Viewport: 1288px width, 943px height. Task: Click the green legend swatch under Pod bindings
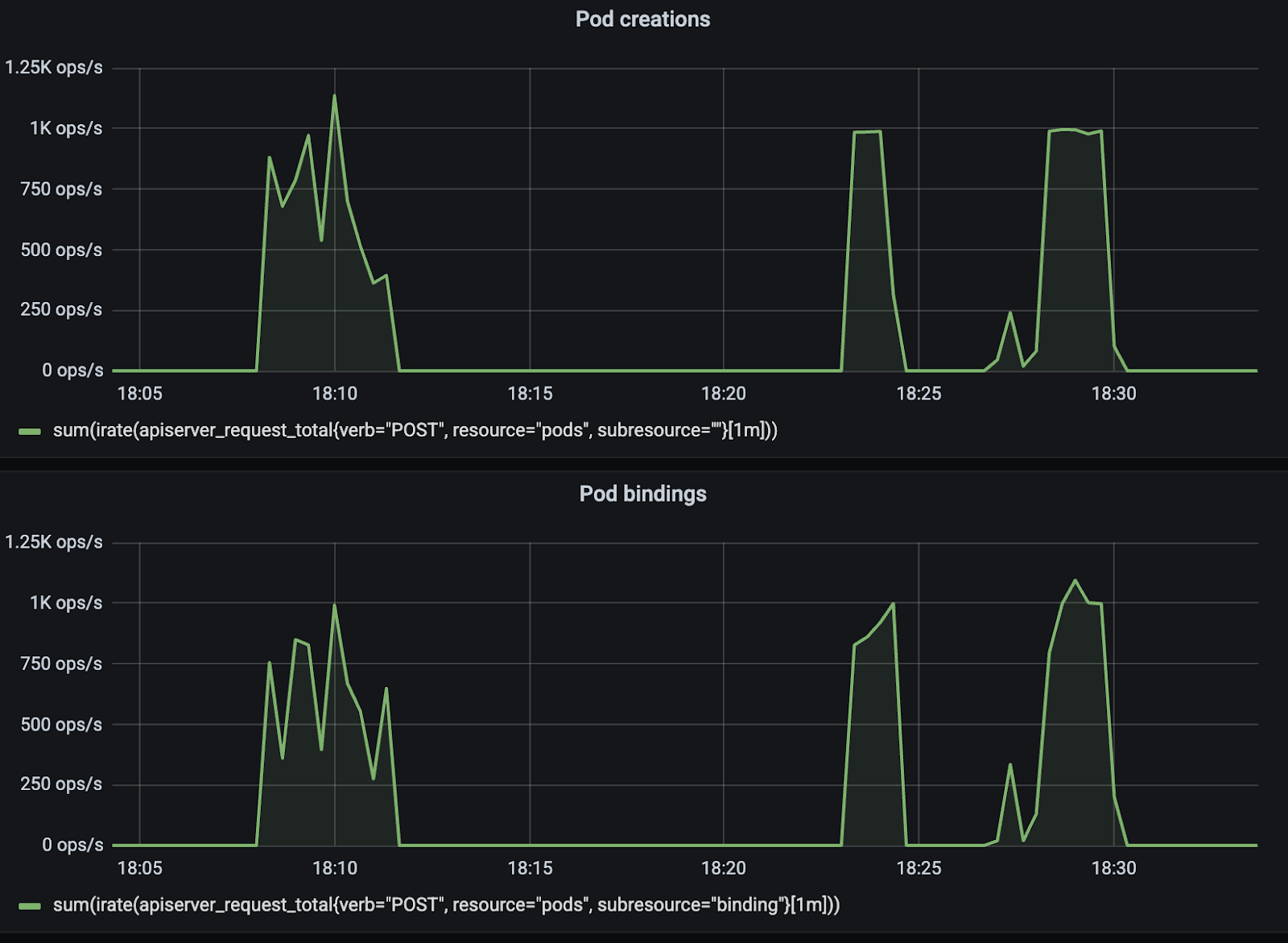(30, 906)
